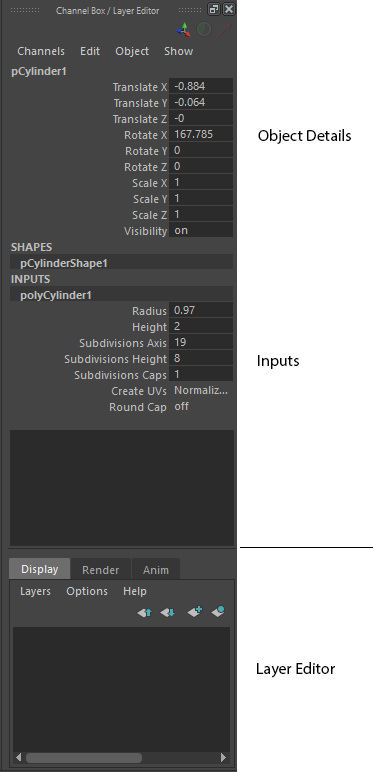Edit the Subdivisions Height value 8
The image size is (373, 772).
click(201, 358)
